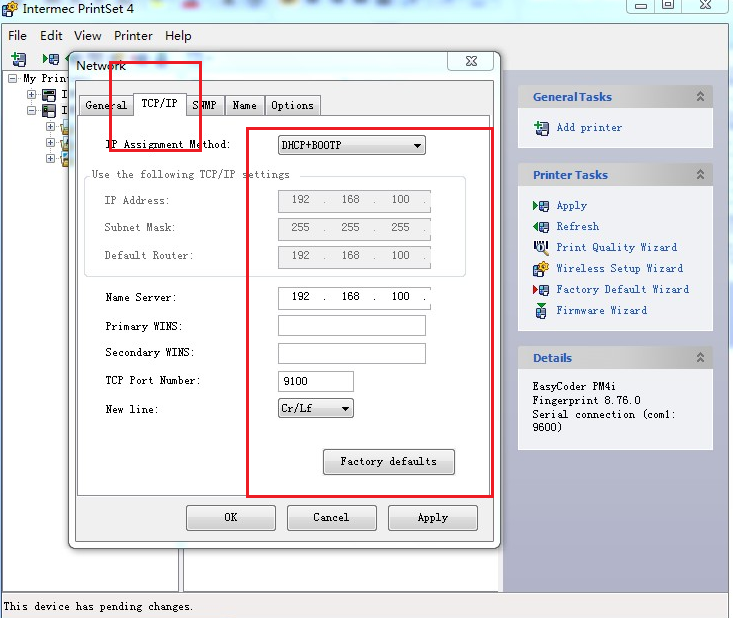
Task: Expand the first child node under second printer
Action: [50, 126]
